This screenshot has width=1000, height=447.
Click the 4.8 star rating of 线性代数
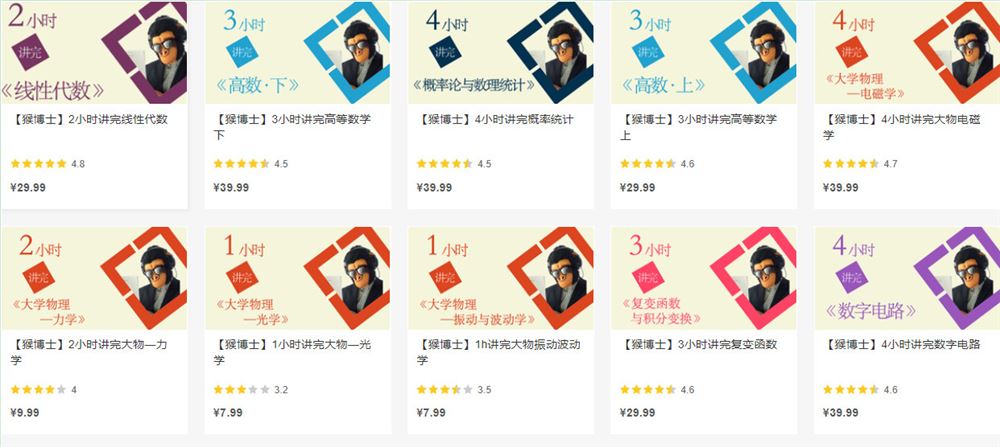pos(47,164)
